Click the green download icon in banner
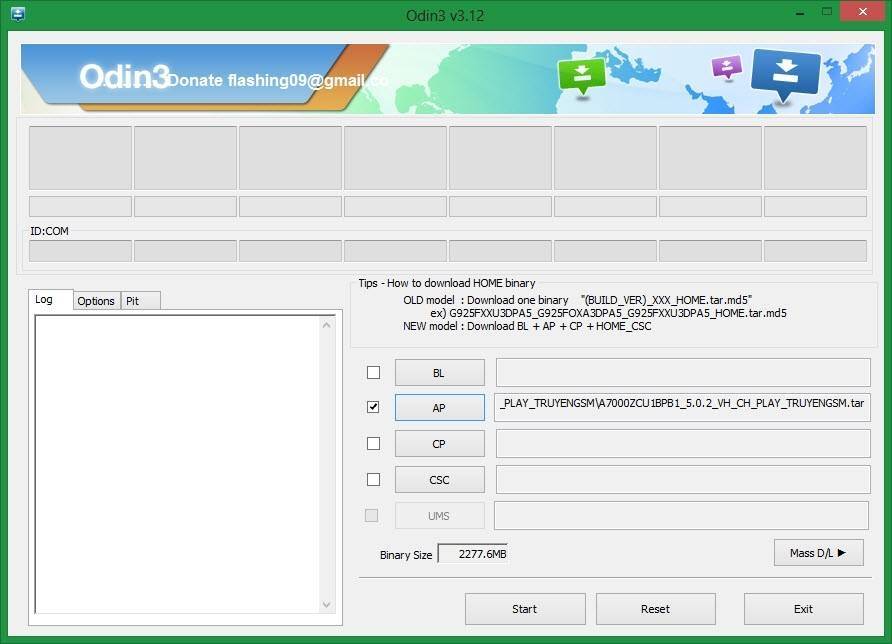This screenshot has width=892, height=644. [x=581, y=76]
